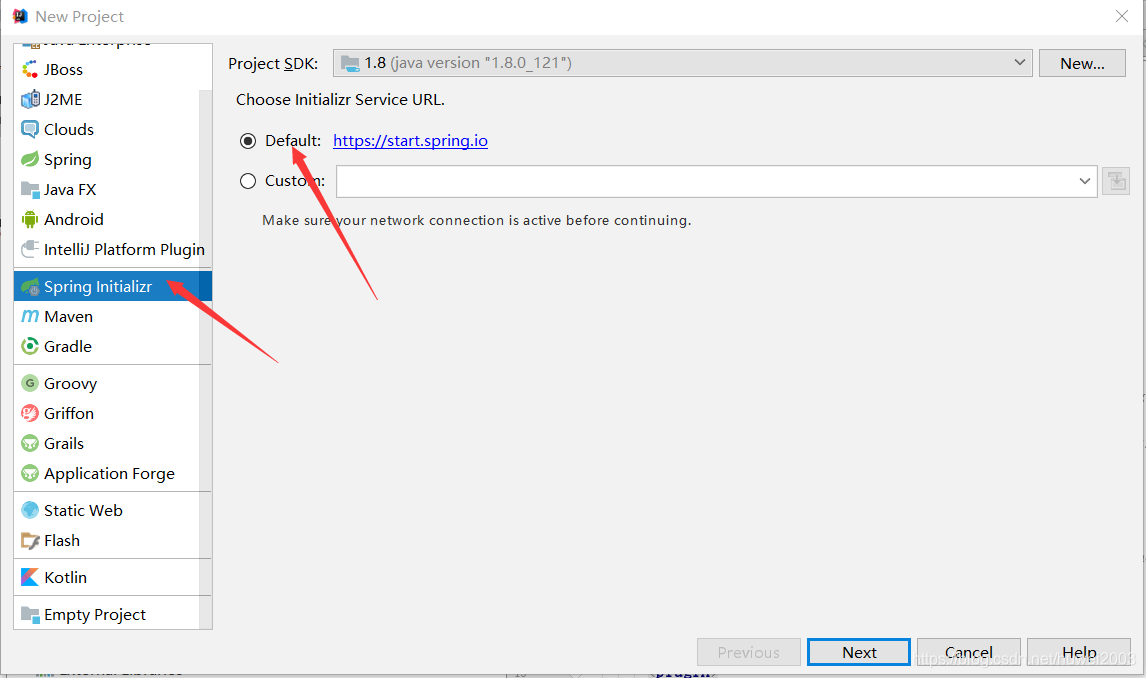Click the Grails project icon
Viewport: 1146px width, 678px height.
tap(30, 443)
